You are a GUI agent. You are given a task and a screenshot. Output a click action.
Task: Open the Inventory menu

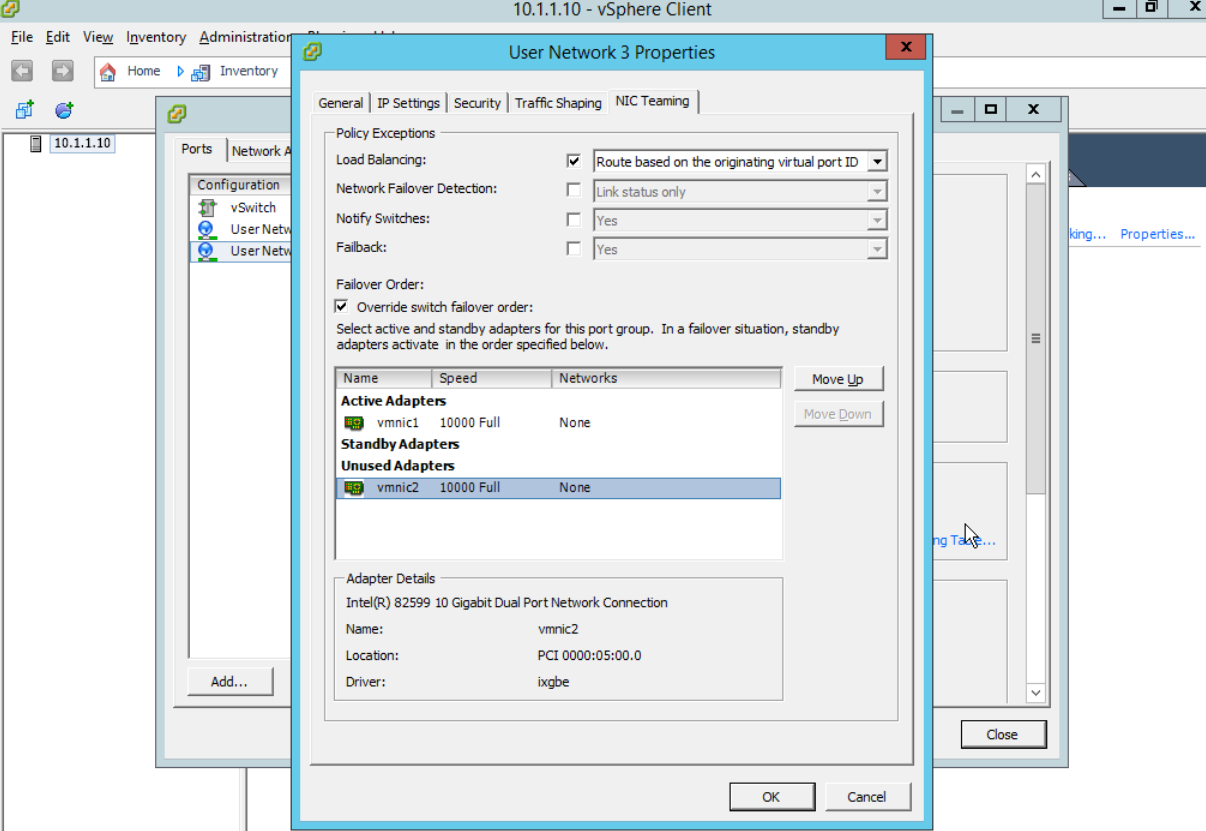tap(155, 37)
